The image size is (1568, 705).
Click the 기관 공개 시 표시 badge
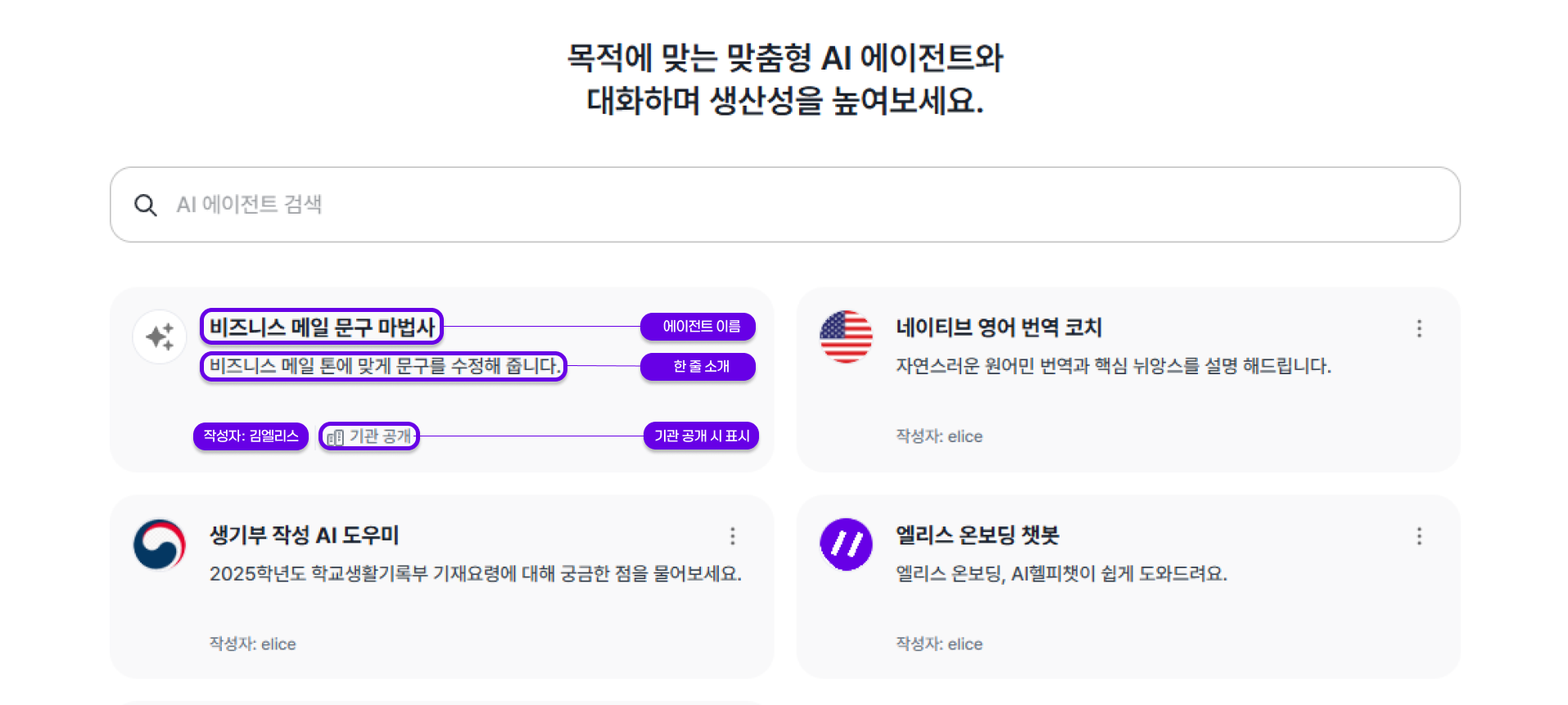click(x=702, y=436)
